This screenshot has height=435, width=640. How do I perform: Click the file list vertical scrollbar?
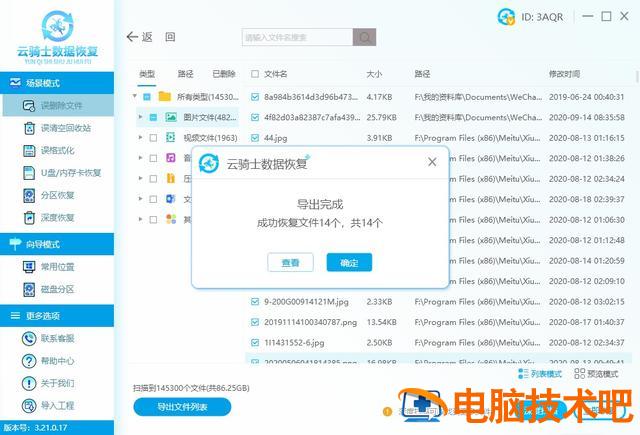[x=637, y=76]
